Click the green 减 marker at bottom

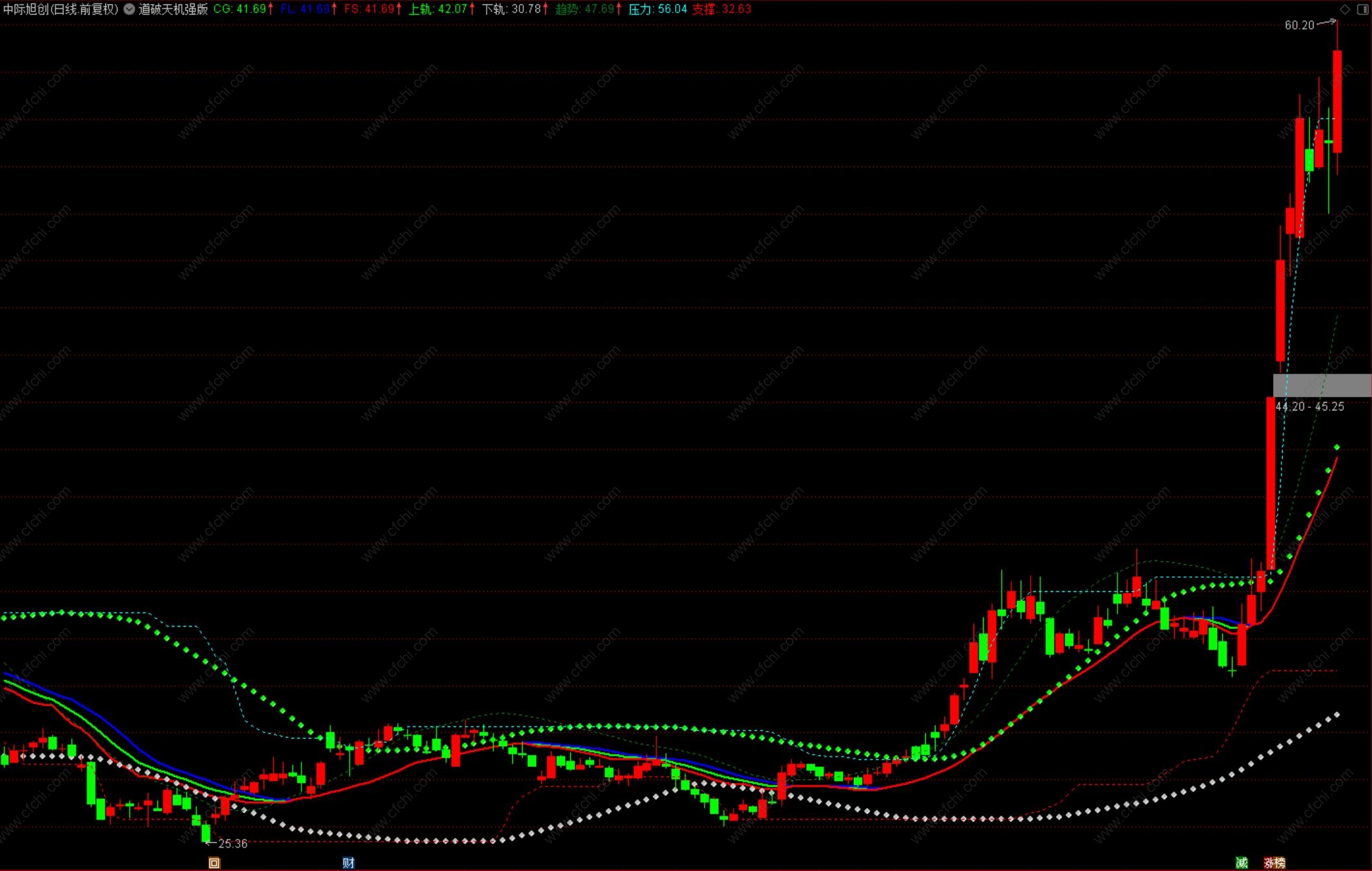(x=1241, y=863)
